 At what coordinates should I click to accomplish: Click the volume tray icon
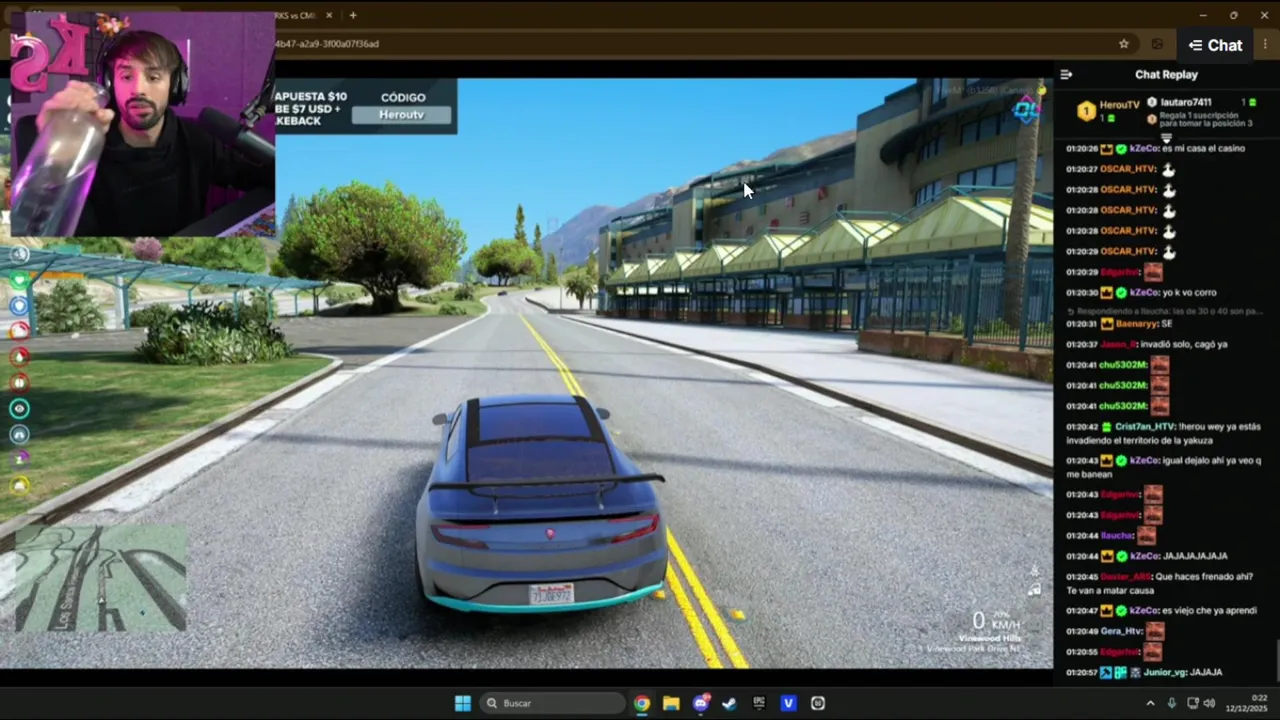click(x=1209, y=703)
